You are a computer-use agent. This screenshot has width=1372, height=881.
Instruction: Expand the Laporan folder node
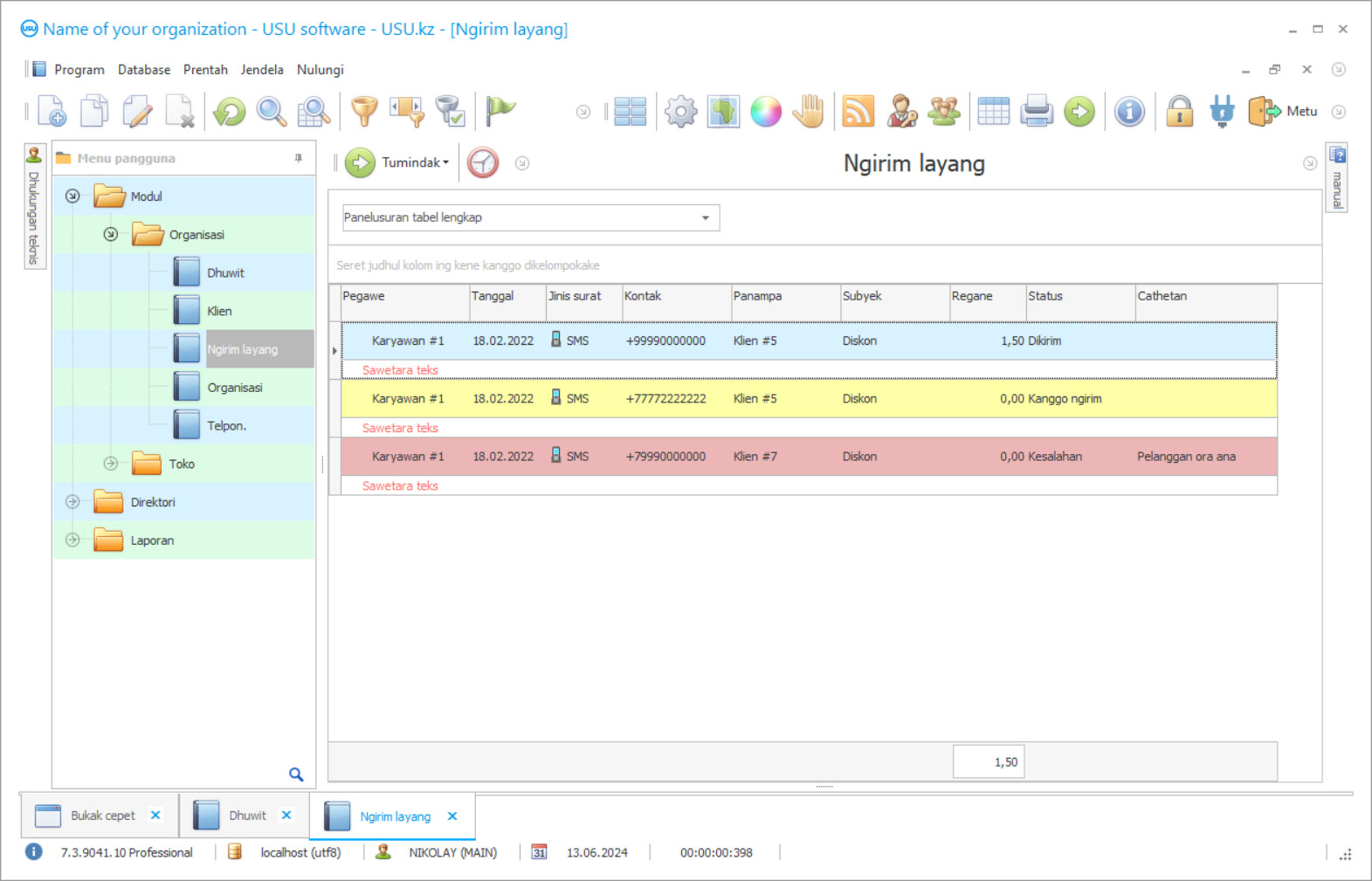73,540
